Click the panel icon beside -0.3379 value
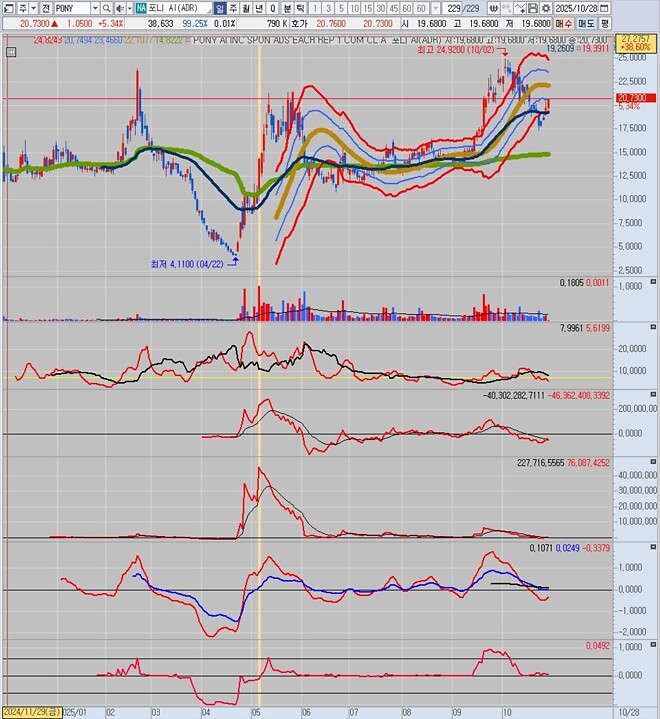Viewport: 660px width, 719px height. [x=653, y=547]
